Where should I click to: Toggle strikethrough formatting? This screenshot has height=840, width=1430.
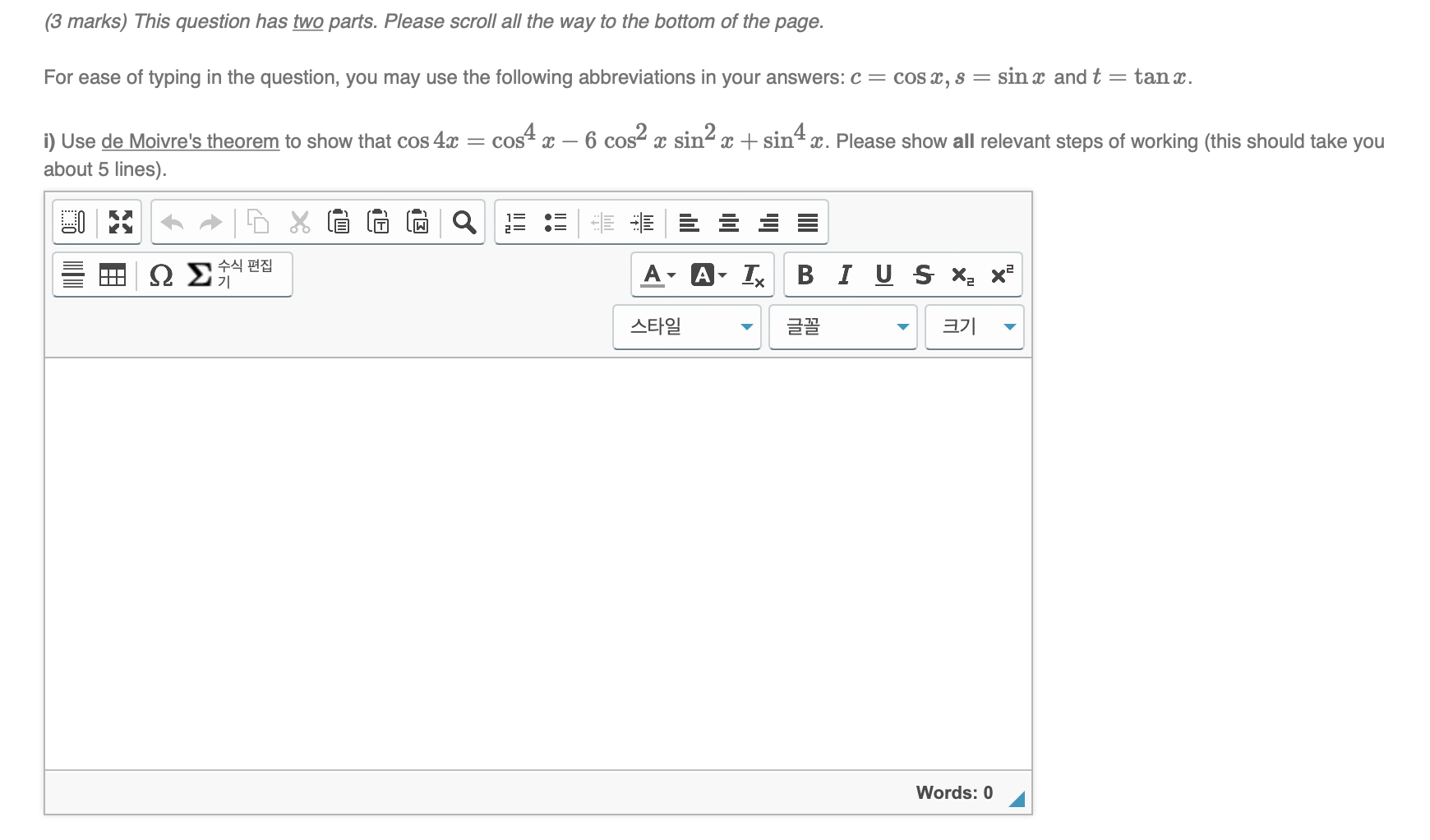pyautogui.click(x=923, y=275)
